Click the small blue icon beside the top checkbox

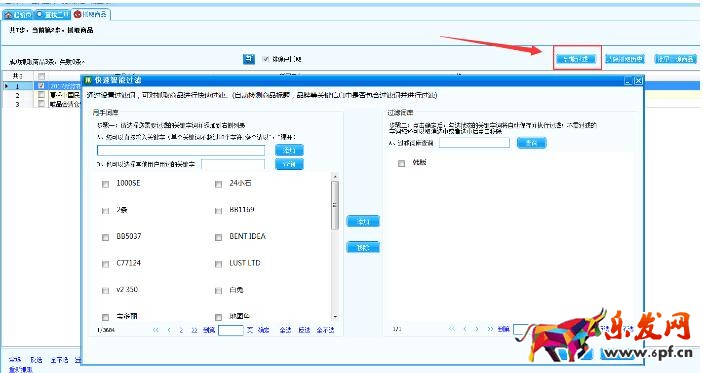[x=249, y=59]
